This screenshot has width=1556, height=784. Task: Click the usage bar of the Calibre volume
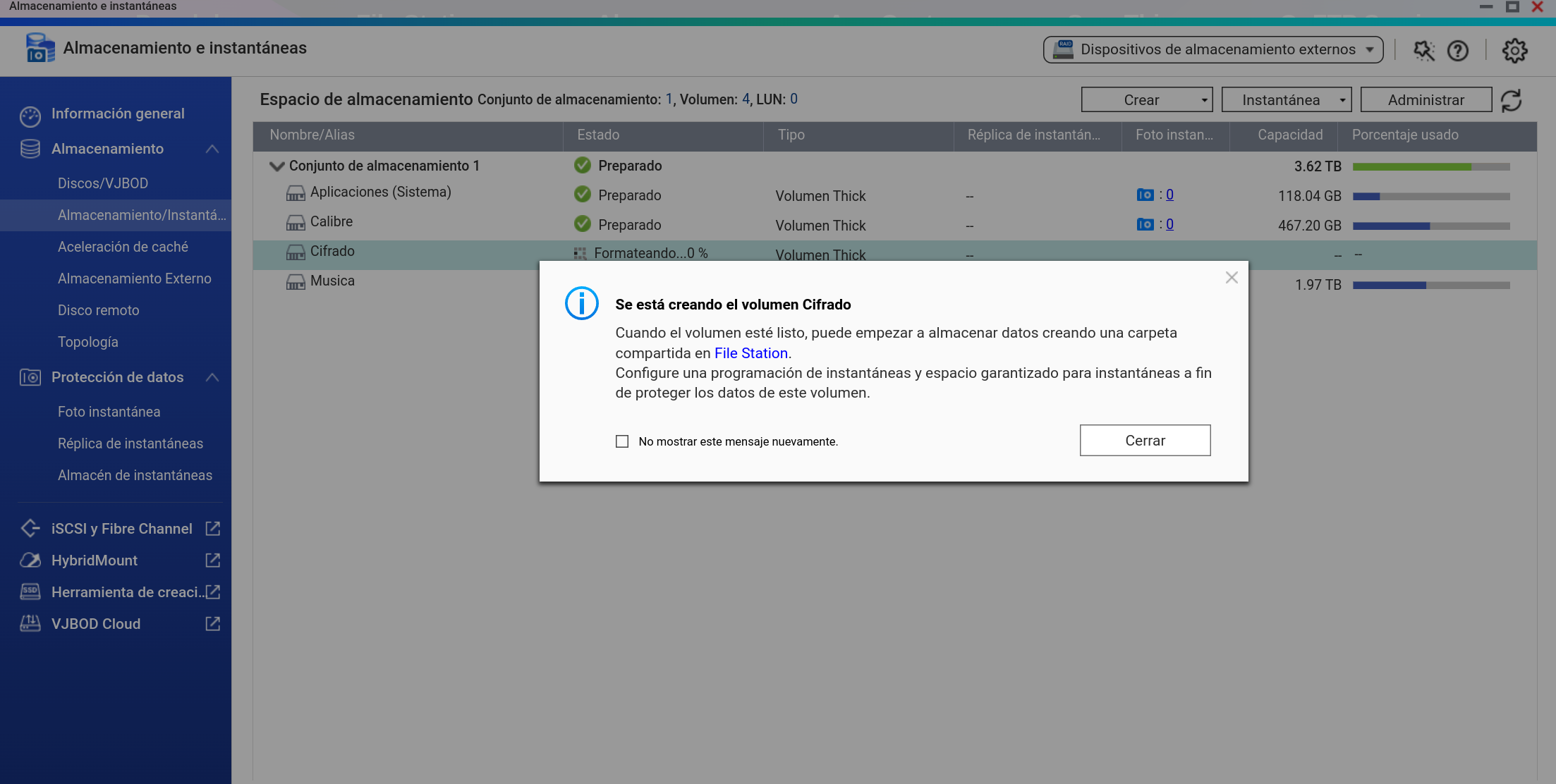coord(1430,226)
